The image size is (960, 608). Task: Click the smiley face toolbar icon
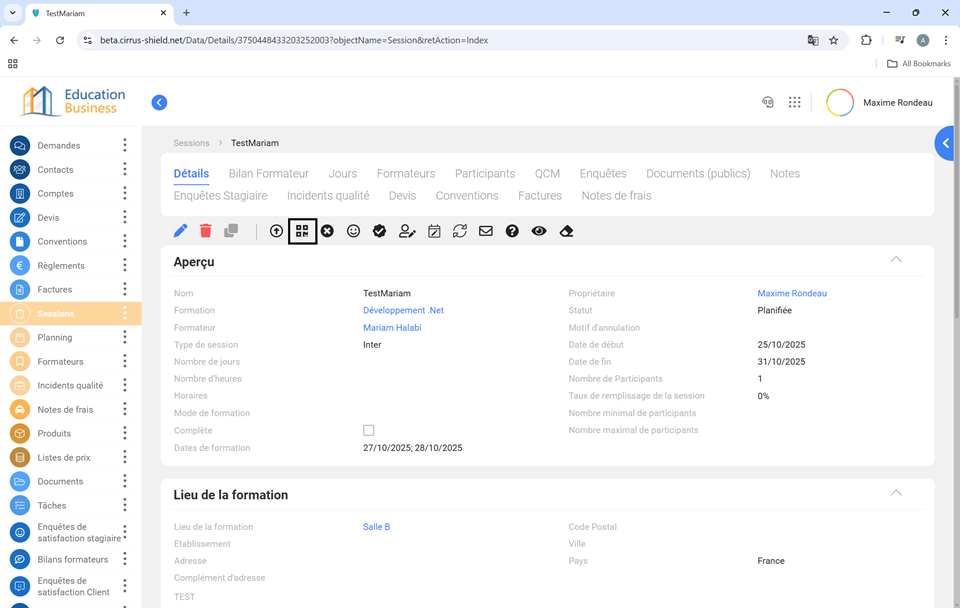click(353, 231)
